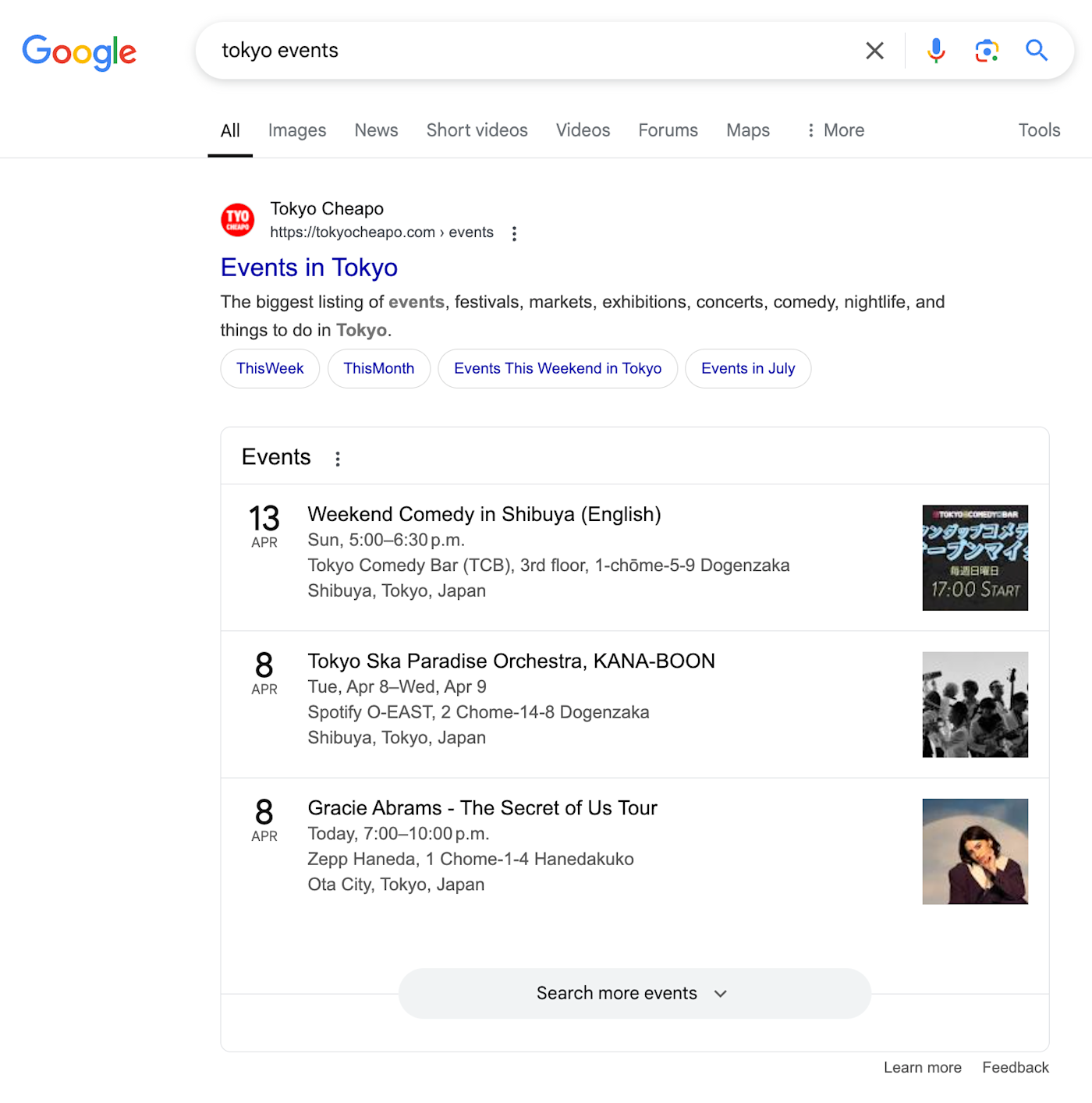Click the ThisWeek sitelink chip
This screenshot has width=1092, height=1103.
270,368
